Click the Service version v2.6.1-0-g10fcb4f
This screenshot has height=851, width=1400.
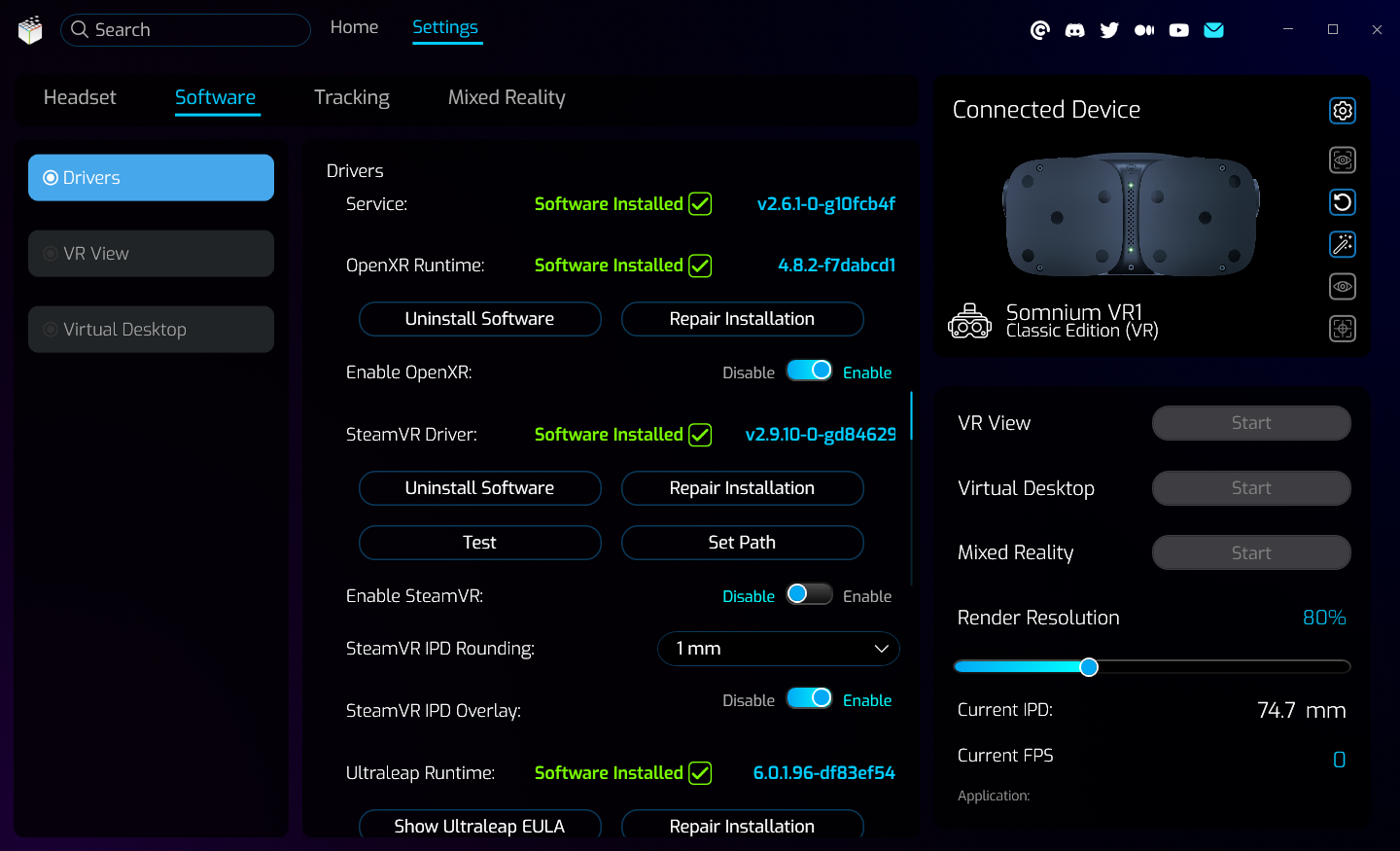click(x=826, y=204)
